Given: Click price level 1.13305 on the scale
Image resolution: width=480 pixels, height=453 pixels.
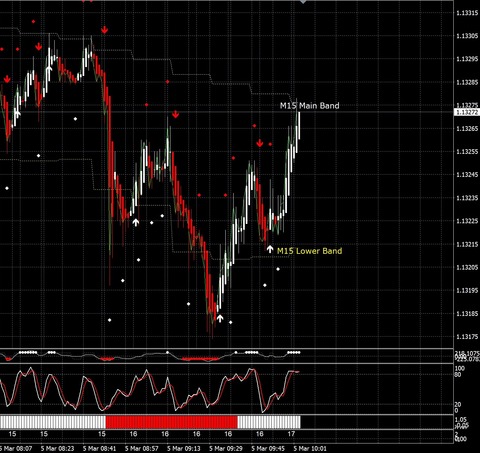Looking at the screenshot, I should 467,36.
